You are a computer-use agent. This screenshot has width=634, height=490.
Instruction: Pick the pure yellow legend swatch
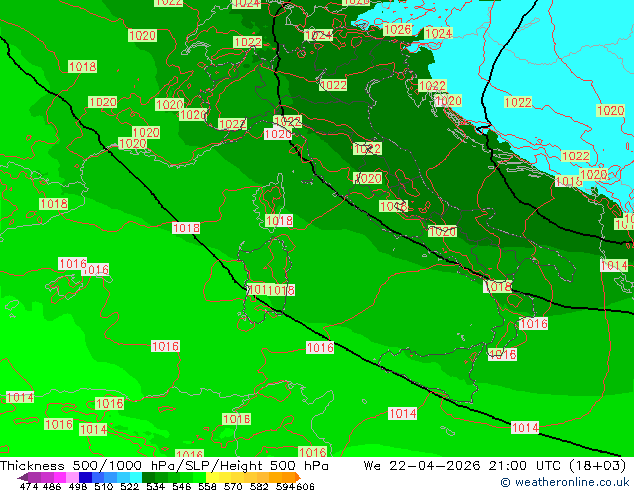coord(212,477)
